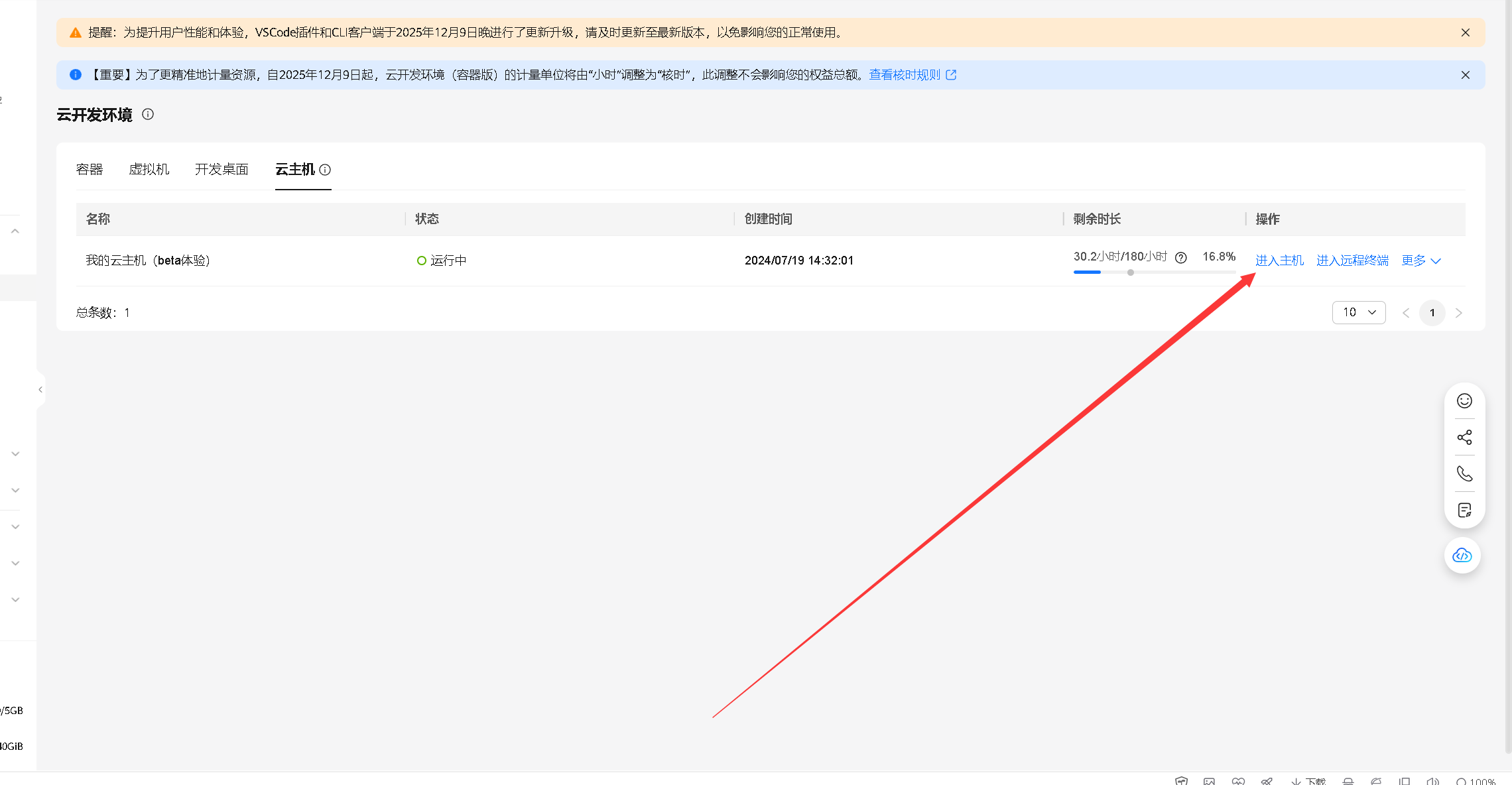Open the 查看核时规则 link
The width and height of the screenshot is (1512, 785).
tap(906, 75)
